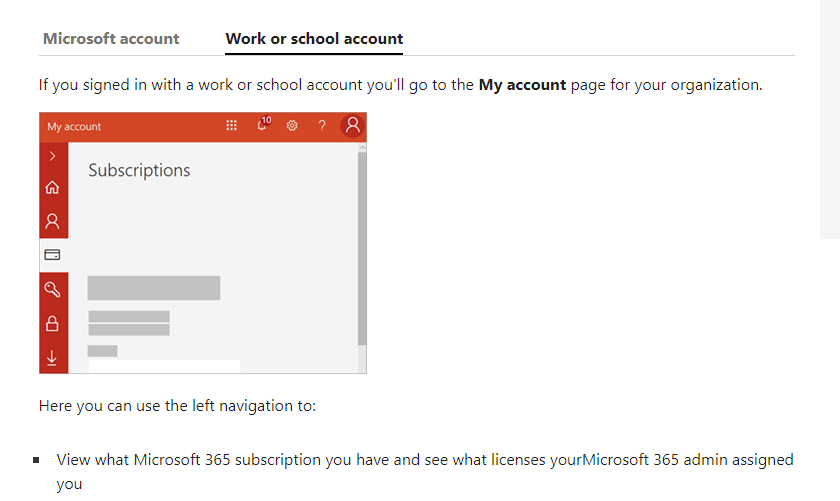Image resolution: width=840 pixels, height=501 pixels.
Task: Select Subscriptions card icon in sidebar
Action: tap(52, 255)
